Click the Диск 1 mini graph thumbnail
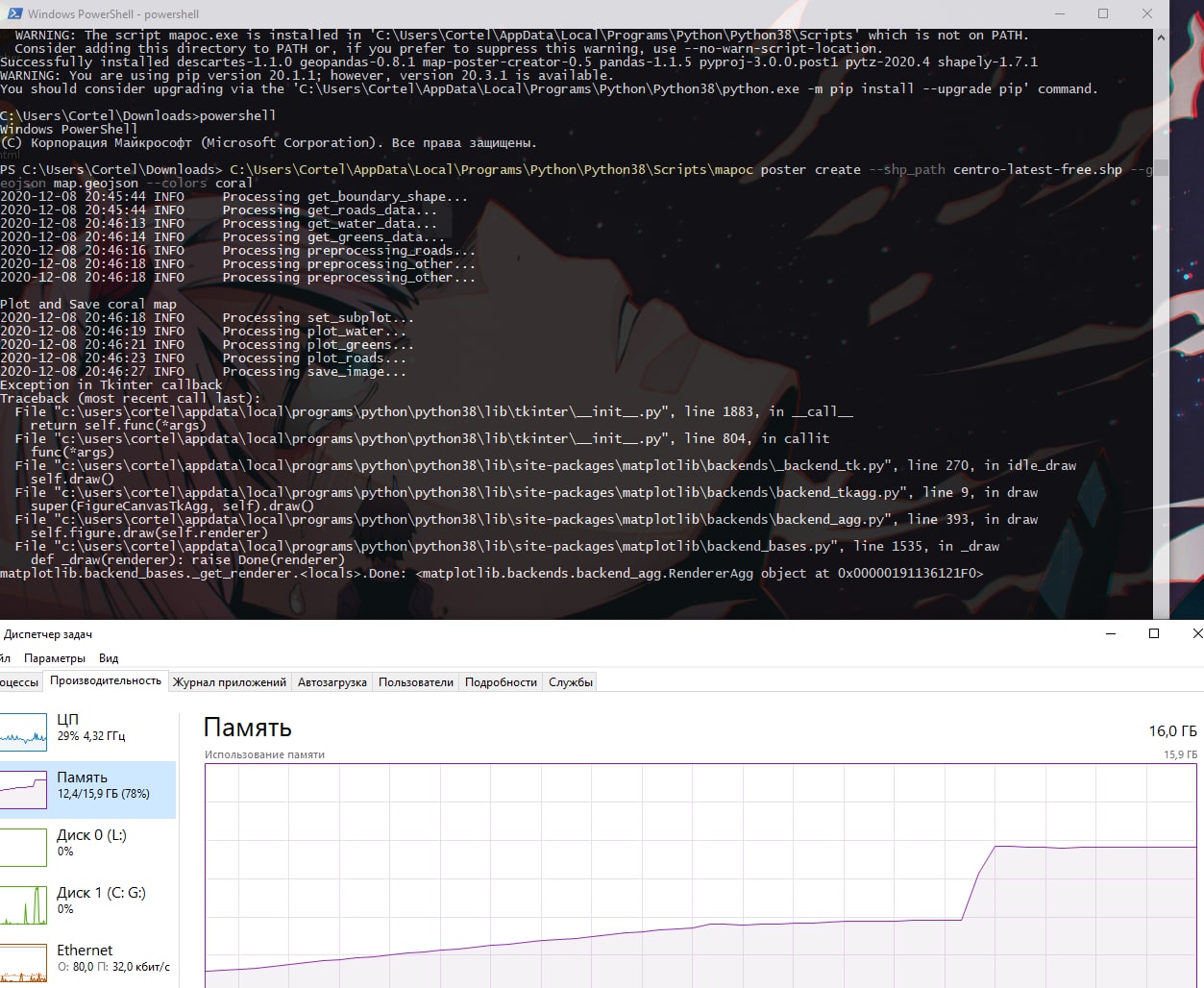 (23, 904)
